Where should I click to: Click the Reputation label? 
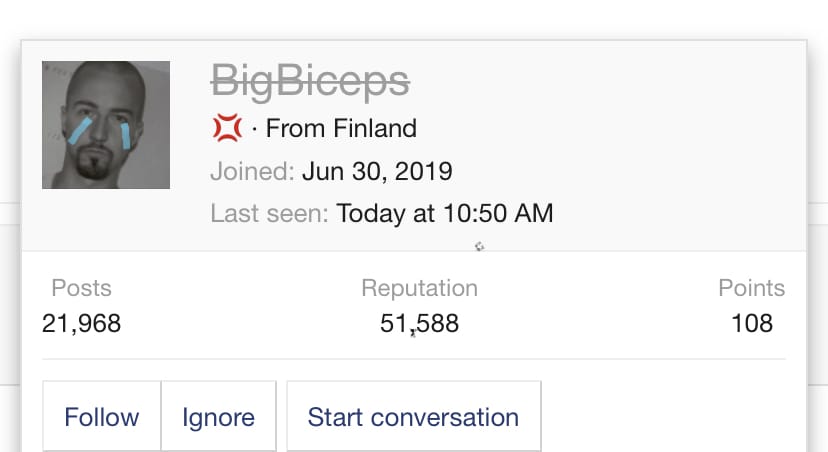point(419,288)
